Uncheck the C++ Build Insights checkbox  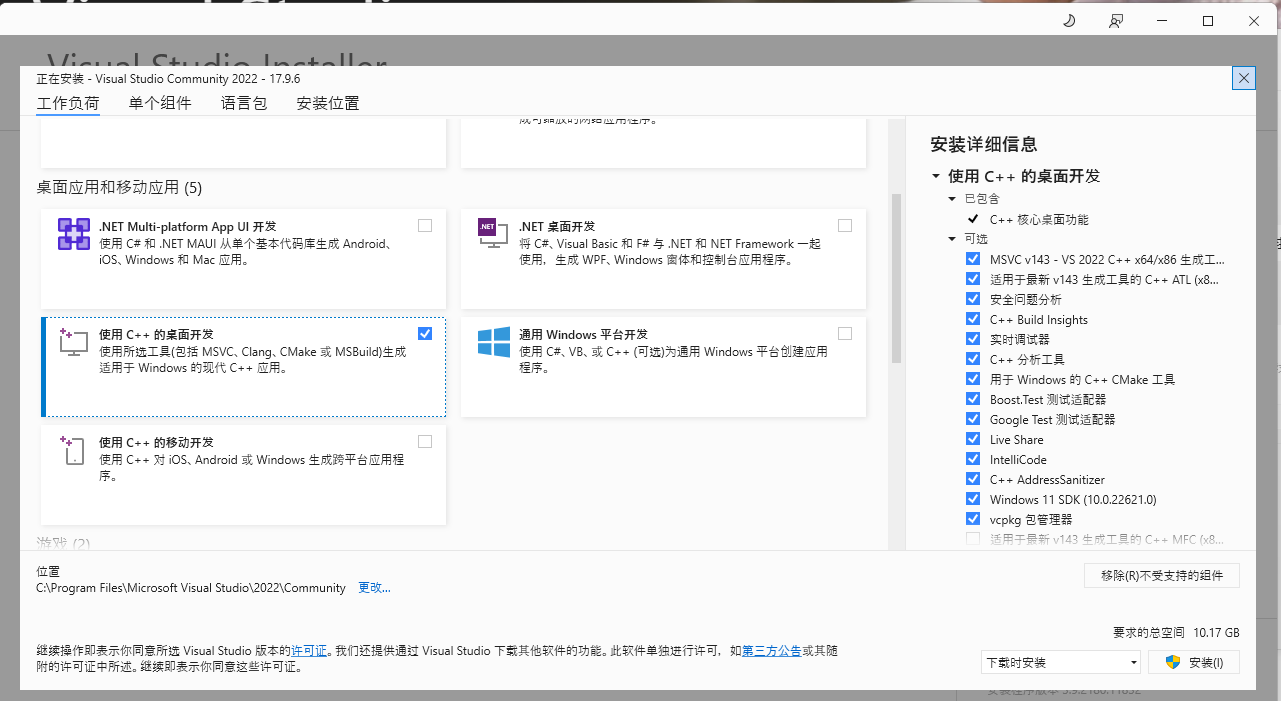coord(973,319)
